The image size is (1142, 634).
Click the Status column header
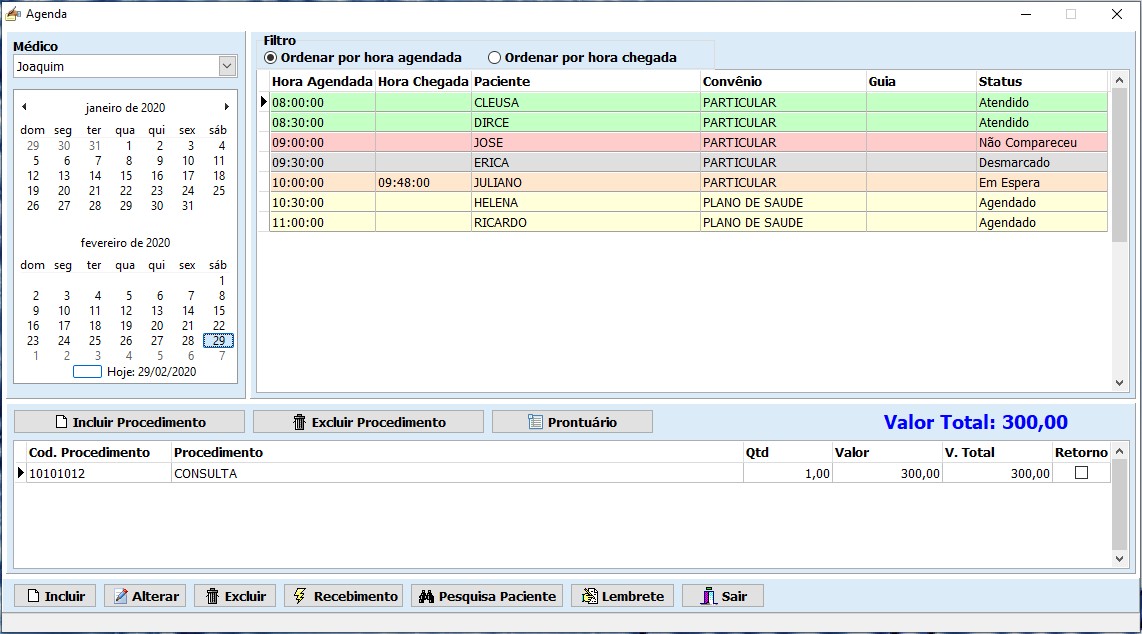(1041, 82)
